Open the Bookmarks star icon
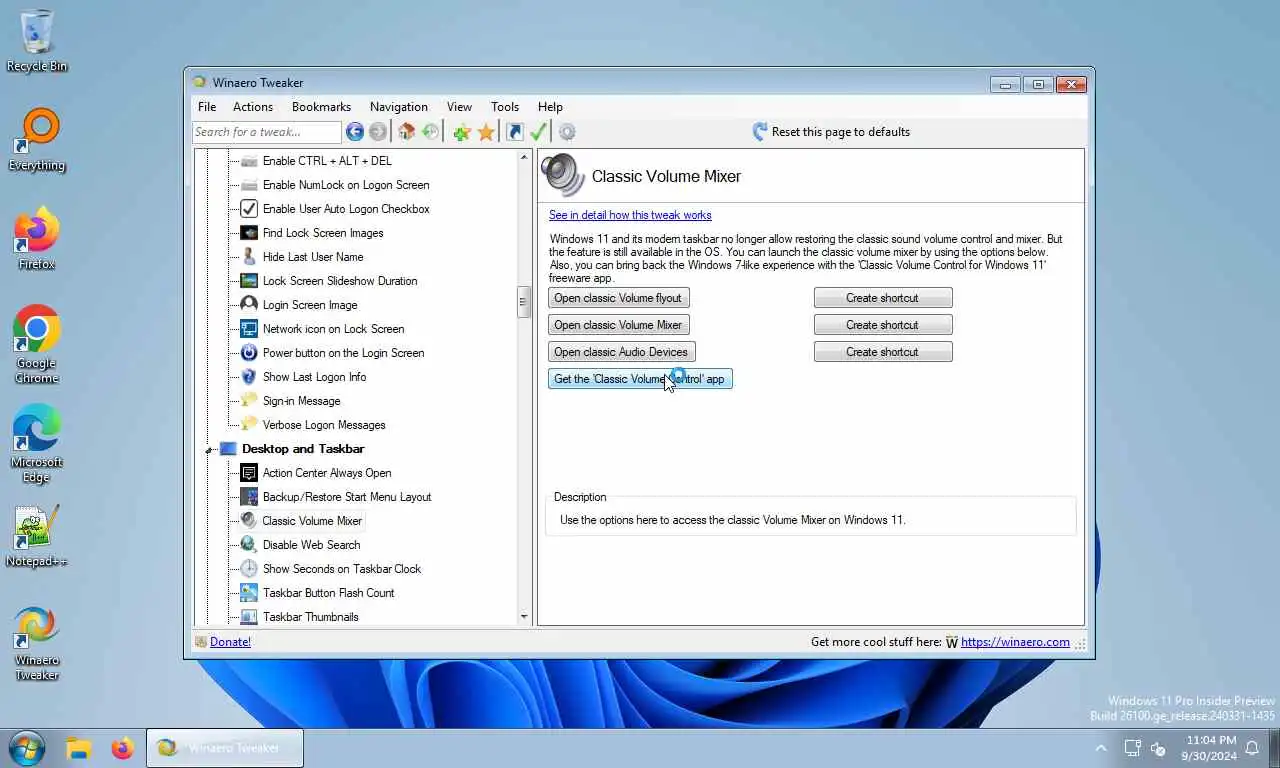This screenshot has width=1280, height=768. [486, 132]
